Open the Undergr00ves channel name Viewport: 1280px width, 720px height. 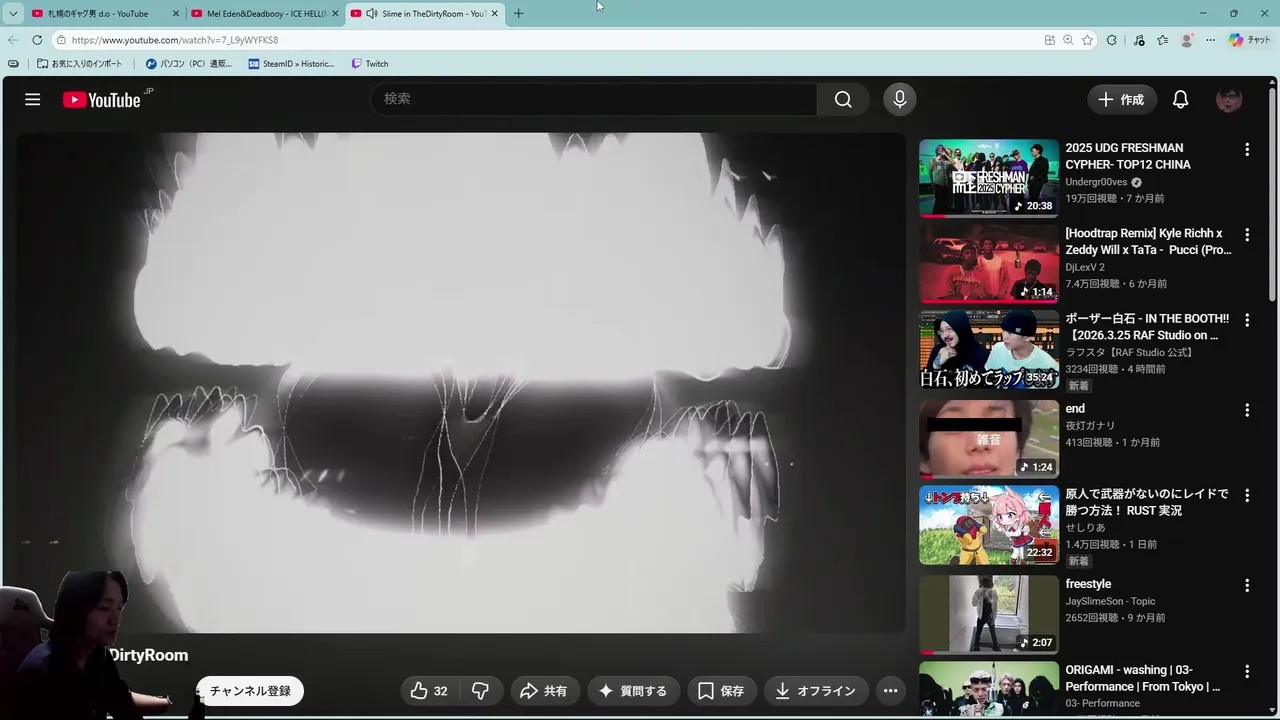(1096, 182)
